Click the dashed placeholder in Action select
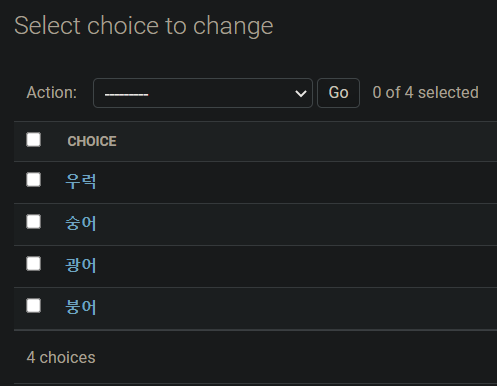The image size is (497, 386). 126,95
